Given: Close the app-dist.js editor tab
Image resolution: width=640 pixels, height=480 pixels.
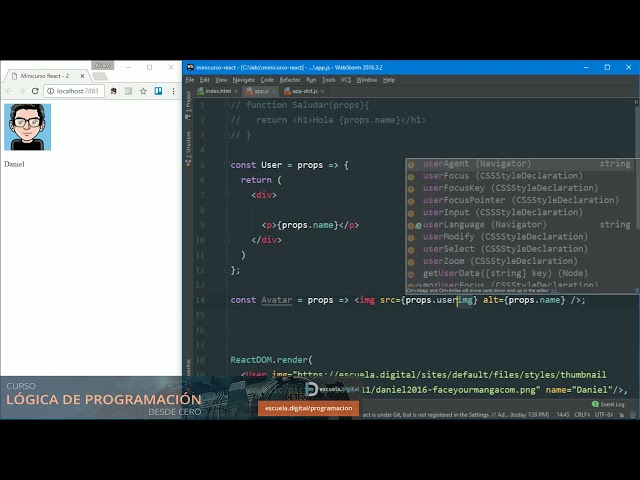Looking at the screenshot, I should click(322, 91).
